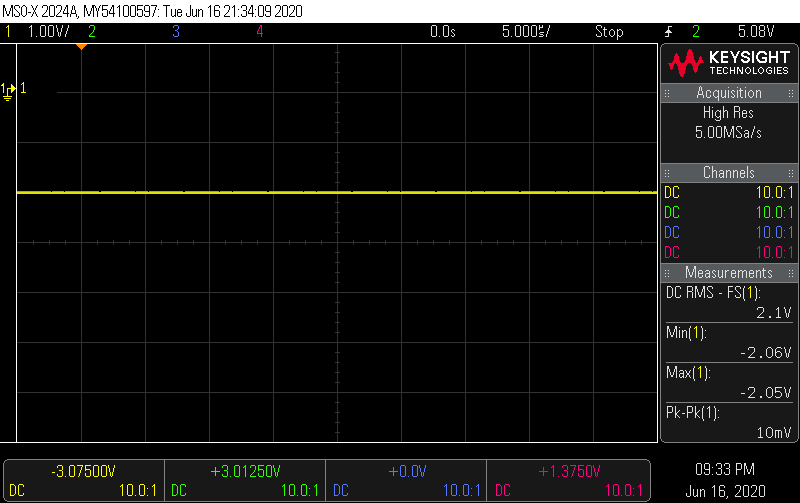Open the Acquisition panel header
This screenshot has width=800, height=503.
(x=729, y=93)
